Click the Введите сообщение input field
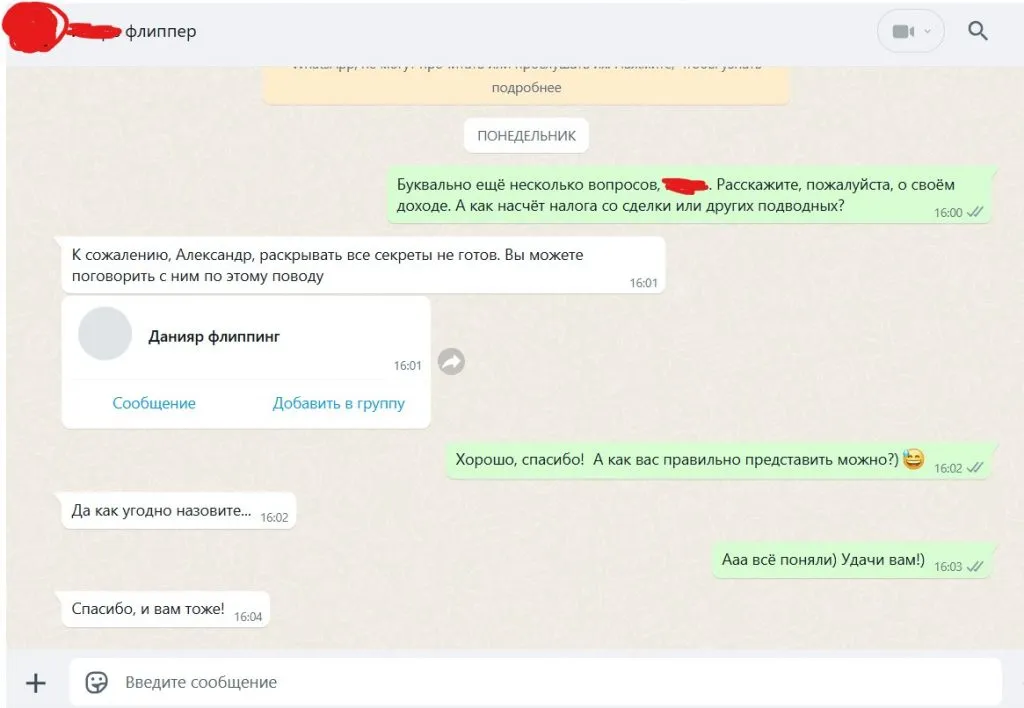The image size is (1024, 708). pos(536,683)
